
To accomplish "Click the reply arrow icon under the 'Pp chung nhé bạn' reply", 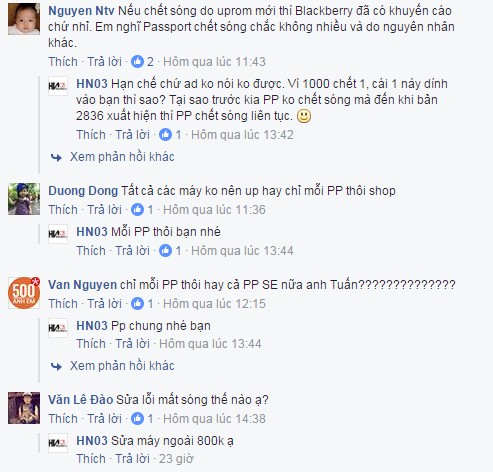I will 56,366.
